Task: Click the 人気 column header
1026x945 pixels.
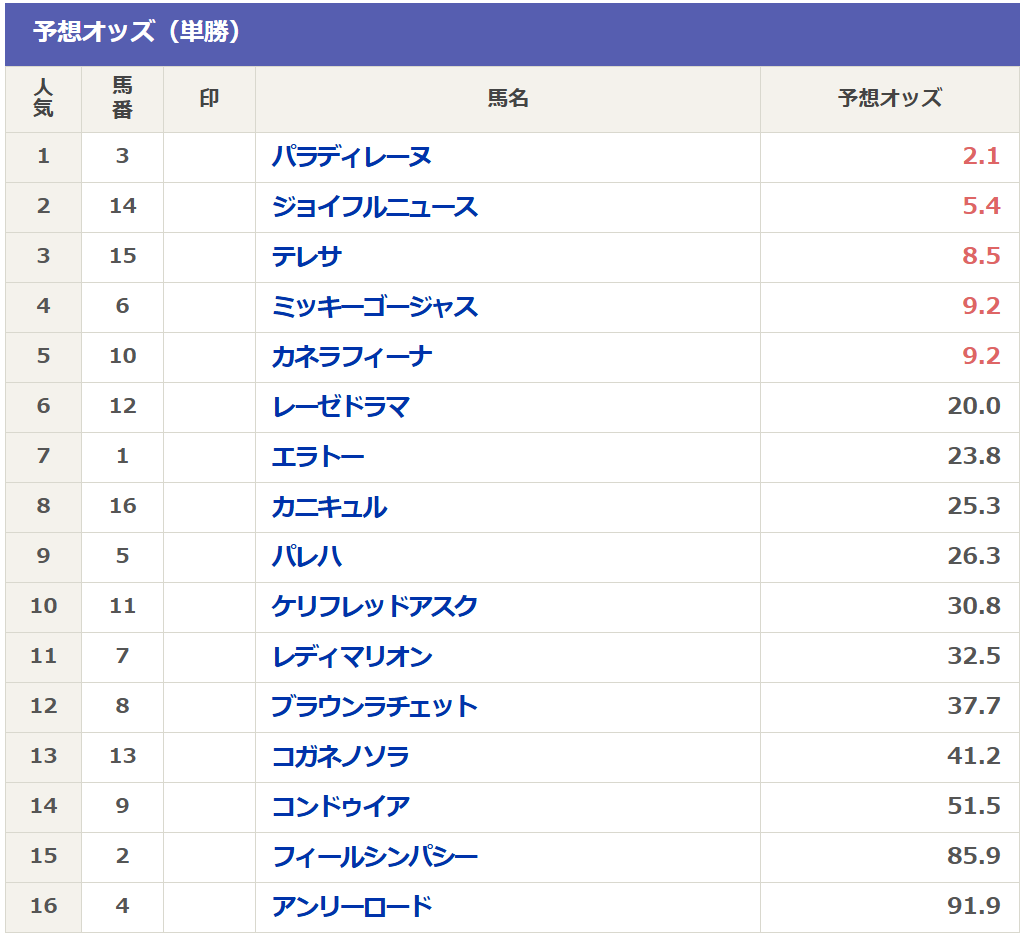Action: tap(43, 99)
